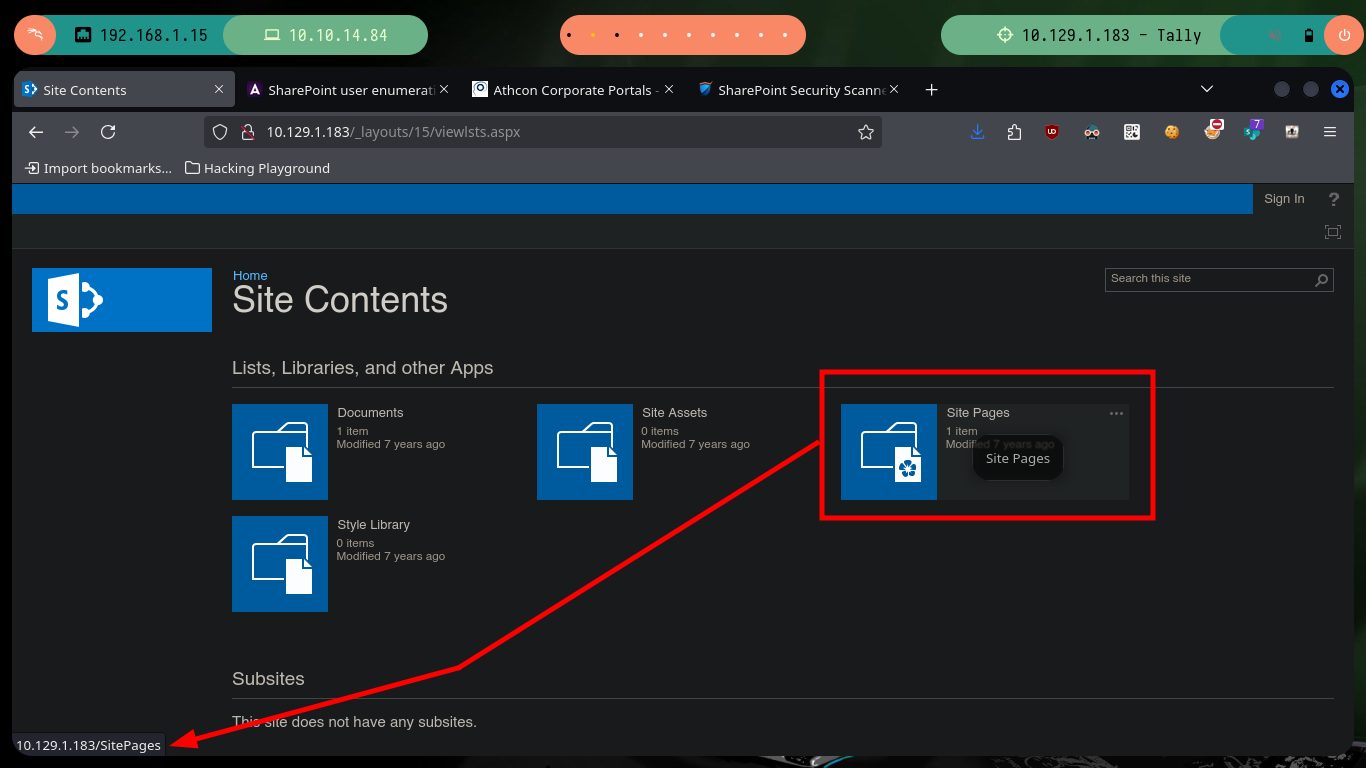Go forward to the next page
The width and height of the screenshot is (1366, 768).
pos(72,132)
